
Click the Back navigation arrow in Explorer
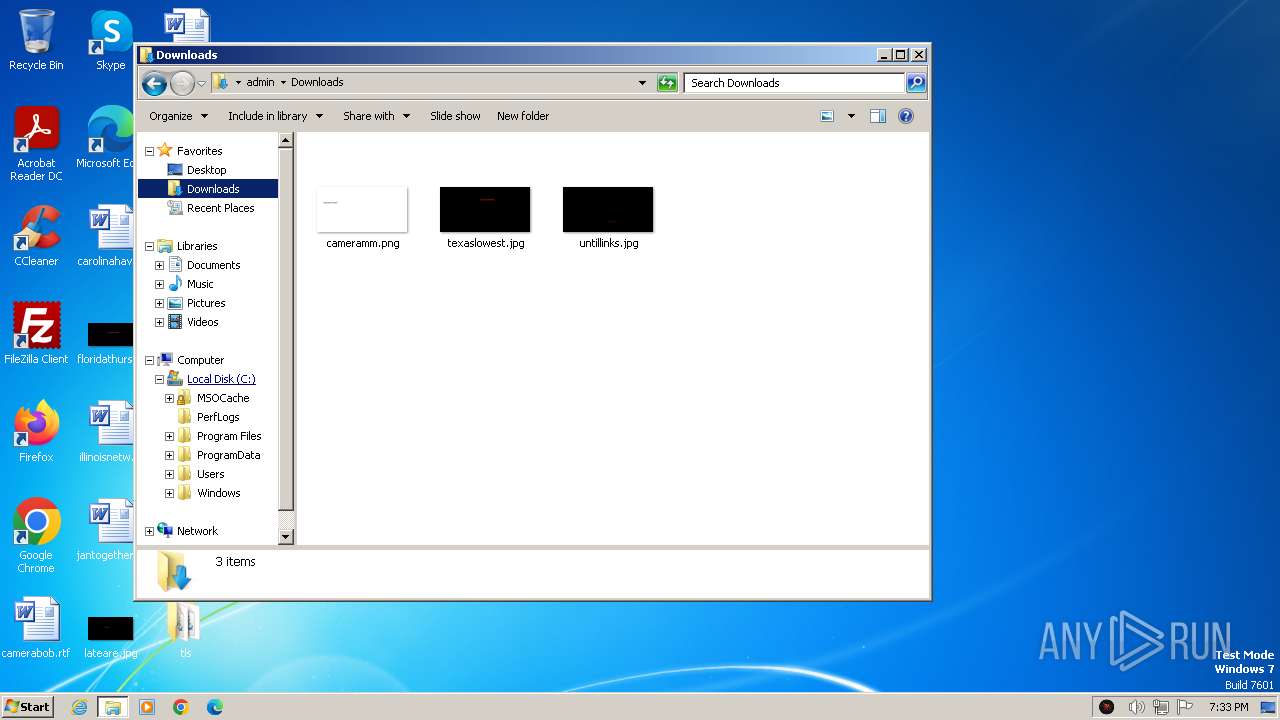pyautogui.click(x=154, y=83)
